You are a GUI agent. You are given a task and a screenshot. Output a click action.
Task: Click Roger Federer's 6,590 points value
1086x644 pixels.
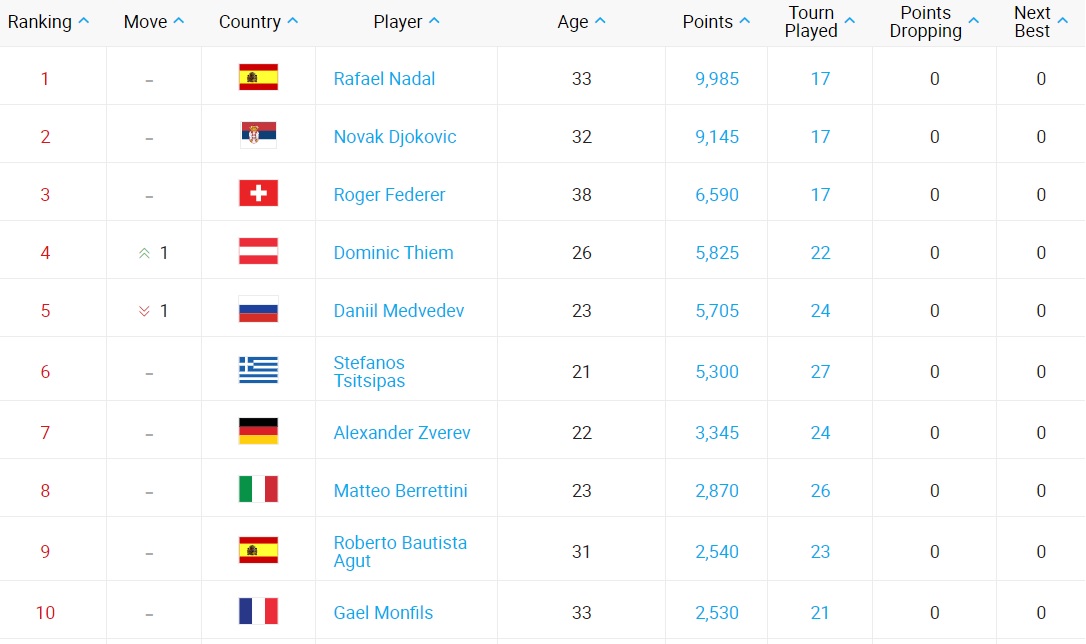pos(717,195)
